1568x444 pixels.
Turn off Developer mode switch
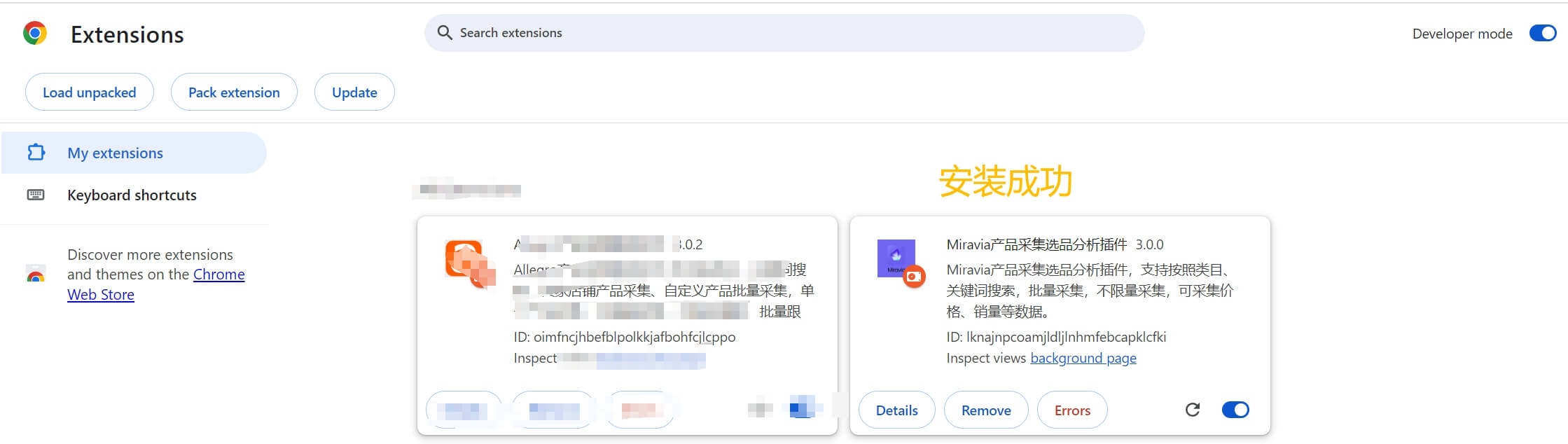point(1543,34)
